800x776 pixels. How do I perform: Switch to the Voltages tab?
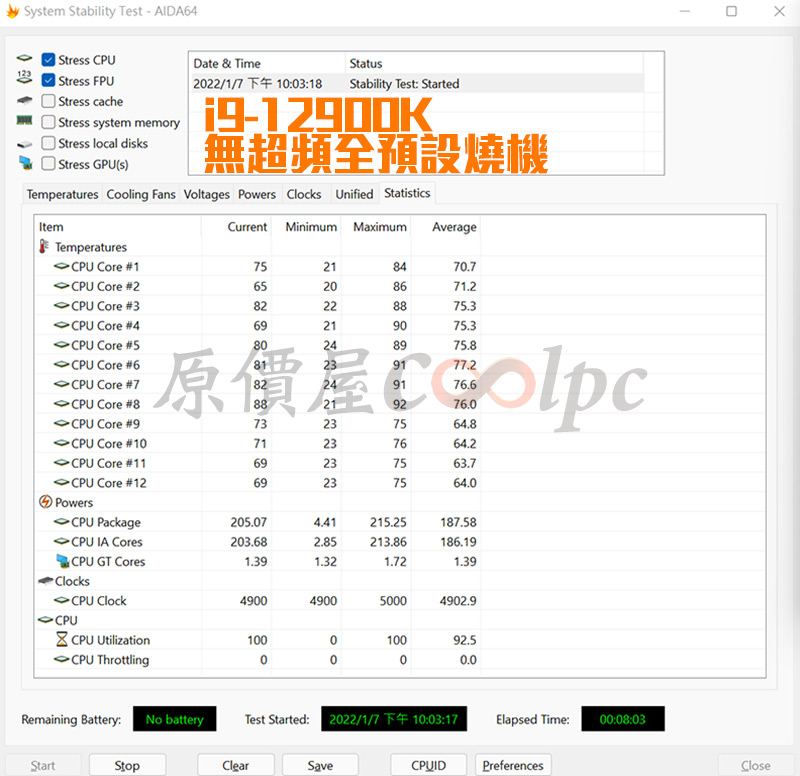coord(207,194)
